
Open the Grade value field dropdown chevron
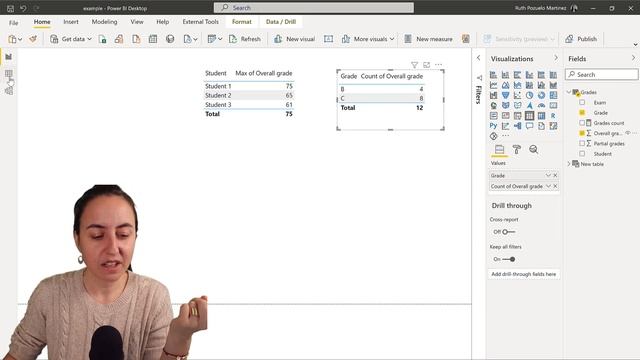pos(548,175)
